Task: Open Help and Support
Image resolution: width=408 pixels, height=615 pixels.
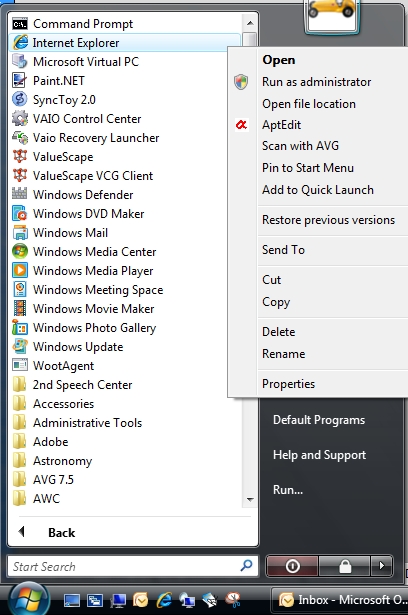Action: tap(319, 455)
